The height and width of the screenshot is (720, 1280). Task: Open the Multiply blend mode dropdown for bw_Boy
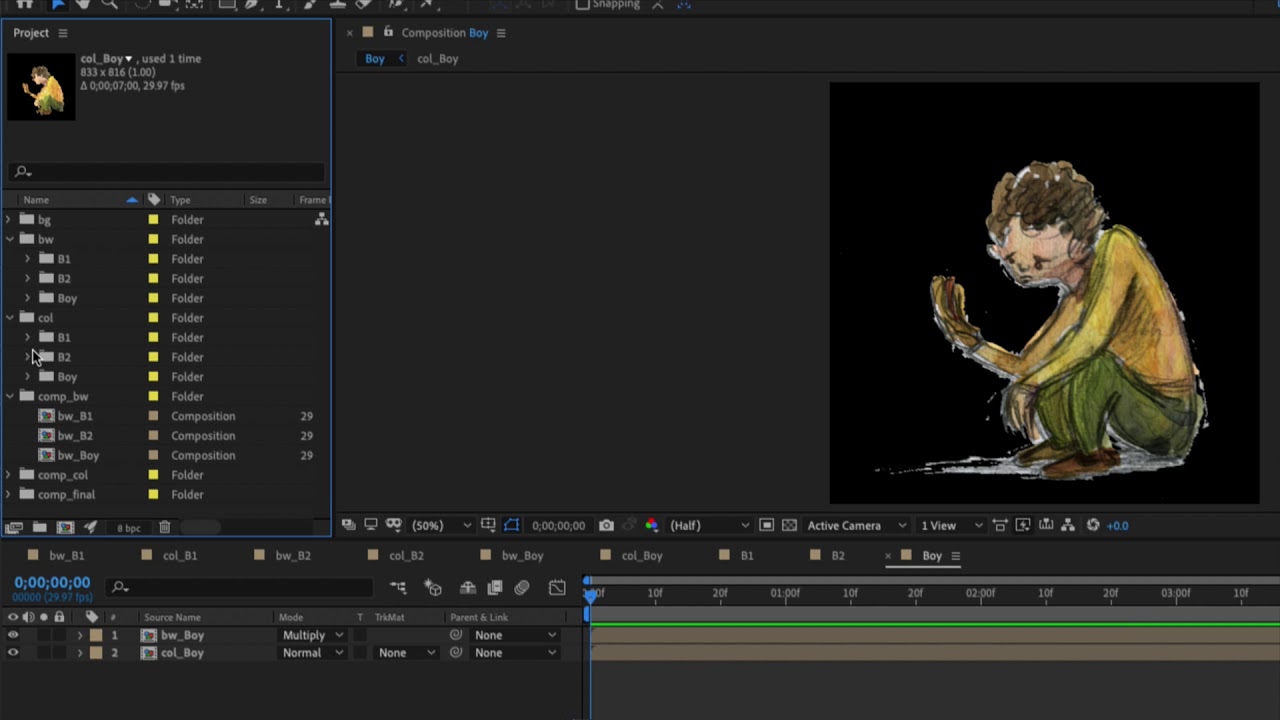pyautogui.click(x=312, y=635)
